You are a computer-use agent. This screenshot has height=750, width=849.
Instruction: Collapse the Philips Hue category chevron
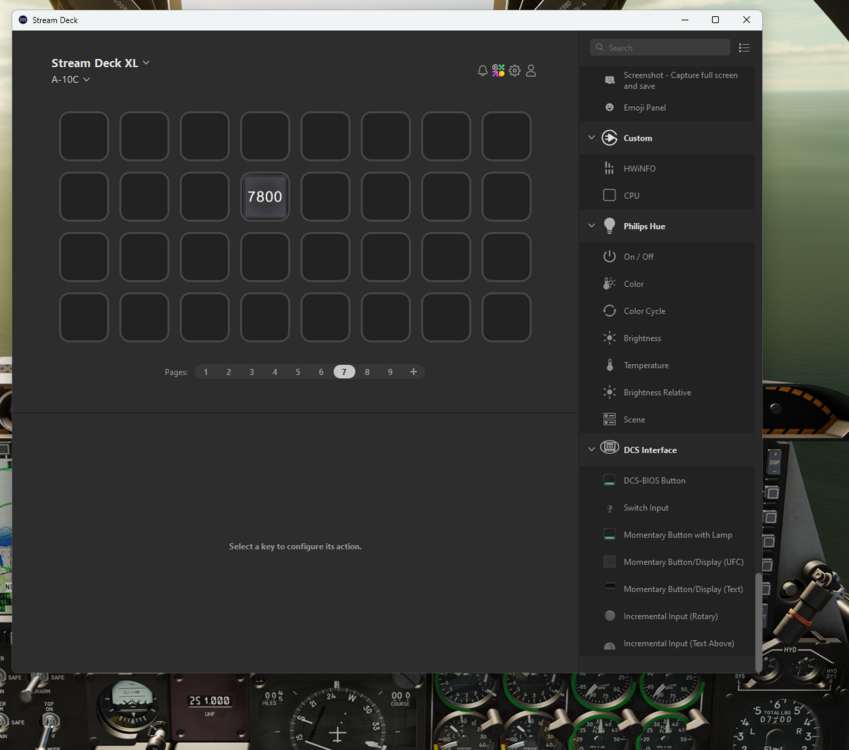click(591, 226)
